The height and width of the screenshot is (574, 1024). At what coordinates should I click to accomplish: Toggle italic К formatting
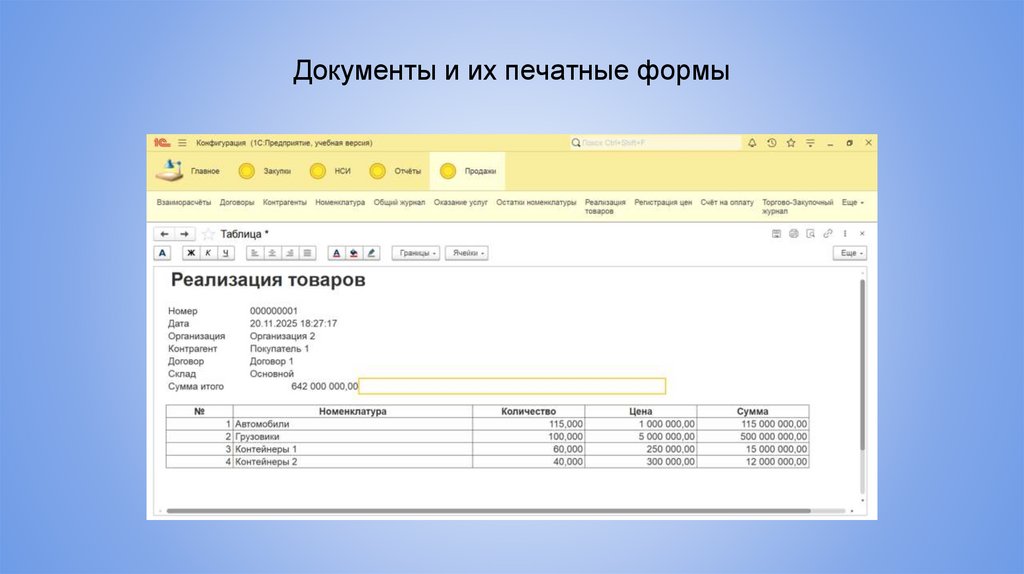(x=208, y=253)
